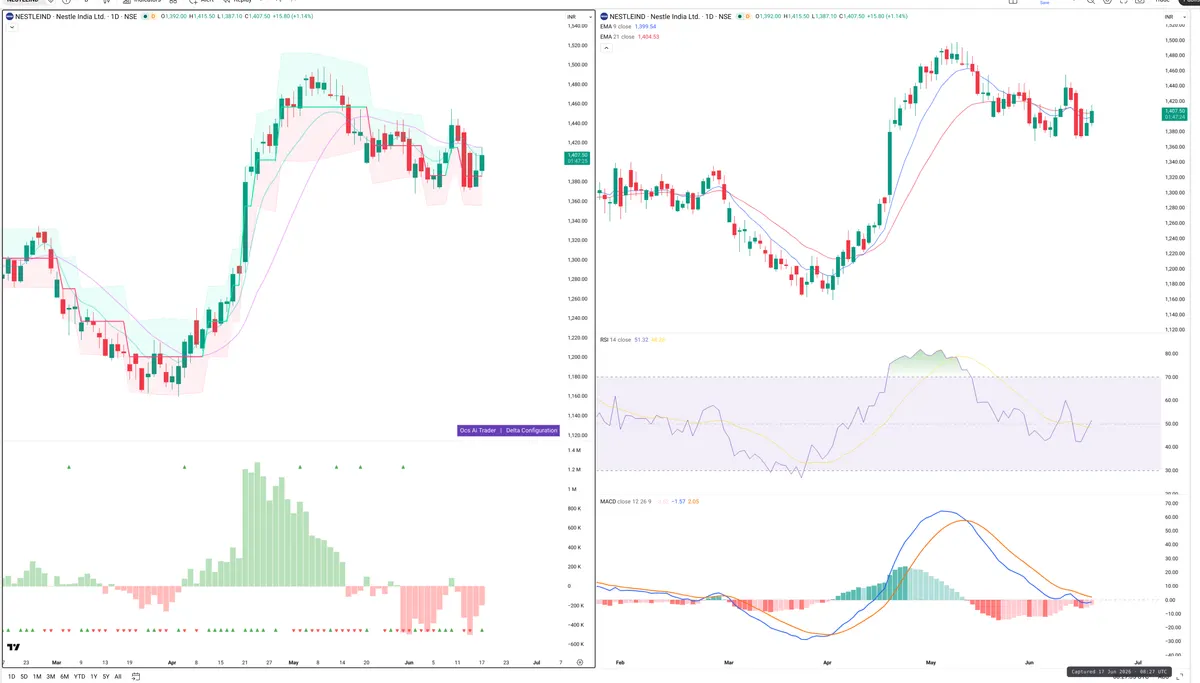1200x683 pixels.
Task: Select the 3M time range
Action: point(51,677)
